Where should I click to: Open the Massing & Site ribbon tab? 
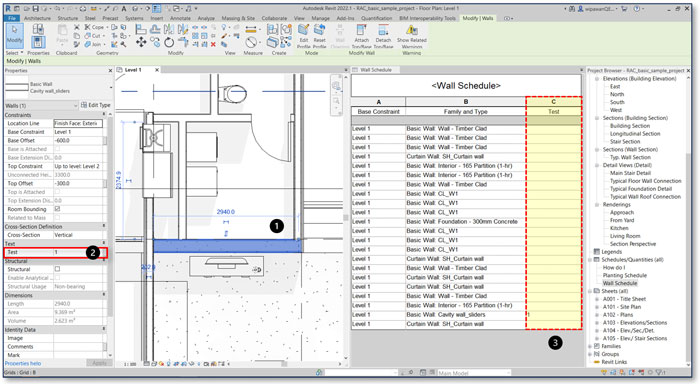click(238, 18)
